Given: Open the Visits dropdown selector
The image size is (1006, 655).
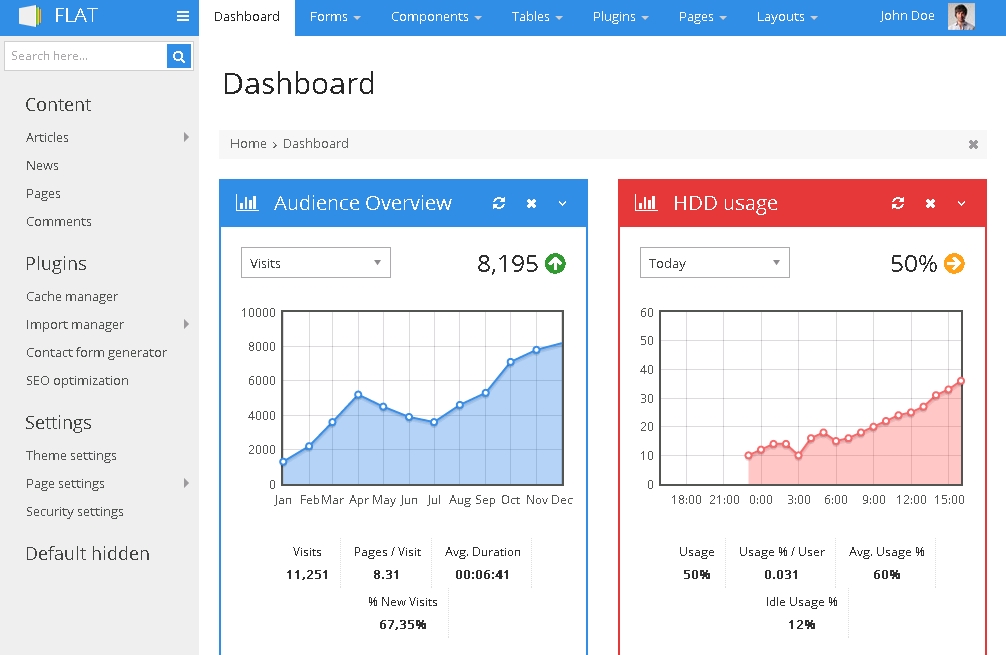Looking at the screenshot, I should 315,263.
